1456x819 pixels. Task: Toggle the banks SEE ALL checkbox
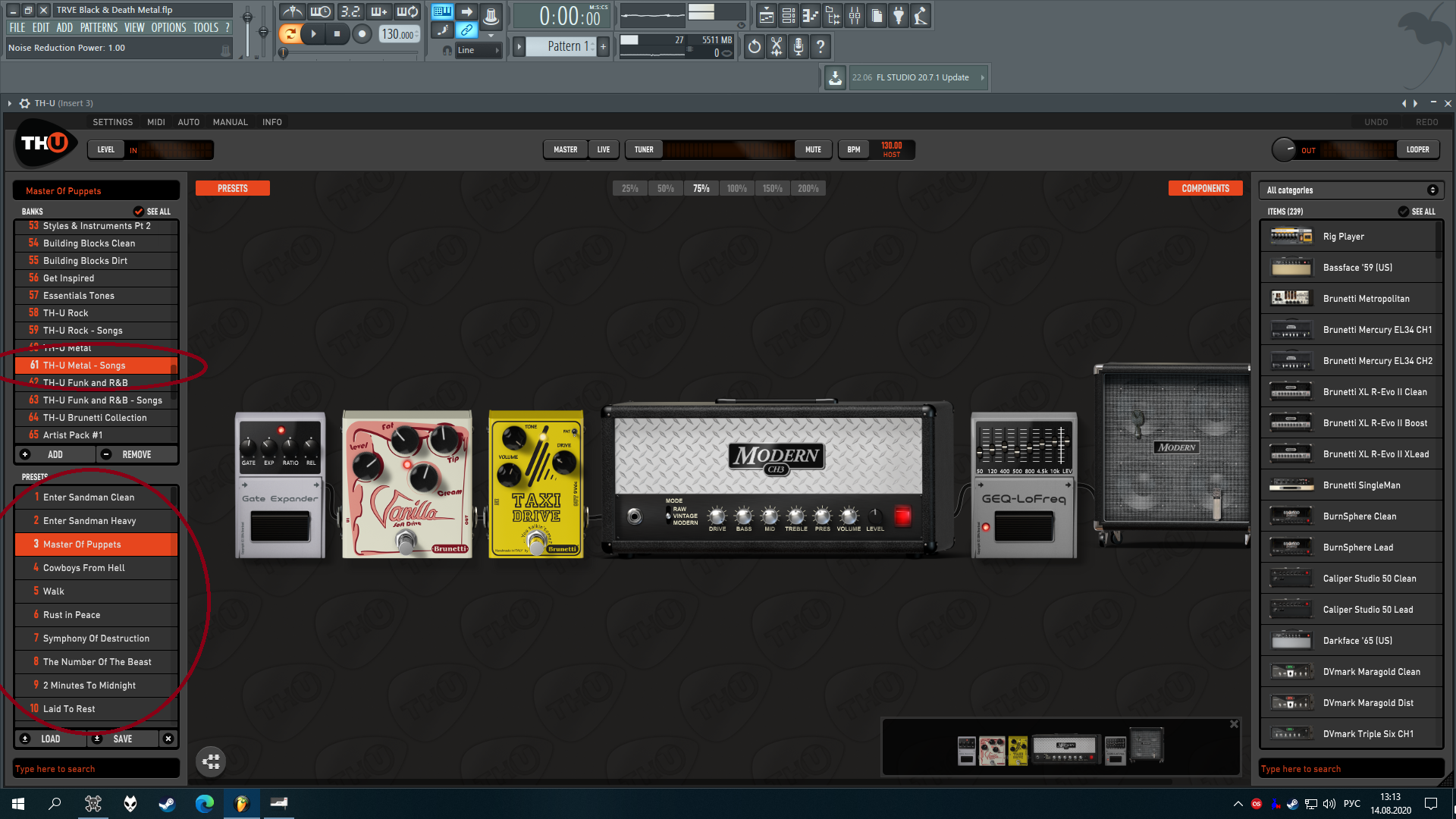point(138,212)
